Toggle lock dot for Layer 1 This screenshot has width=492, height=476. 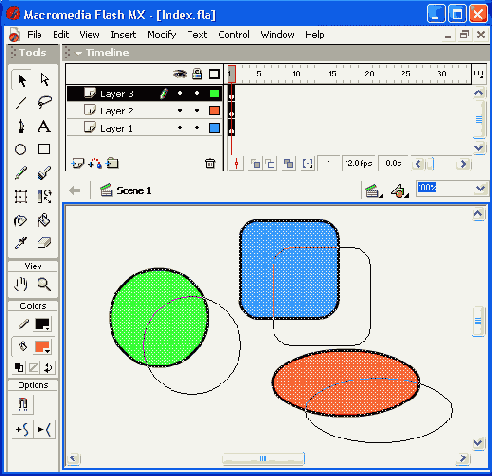pyautogui.click(x=197, y=128)
